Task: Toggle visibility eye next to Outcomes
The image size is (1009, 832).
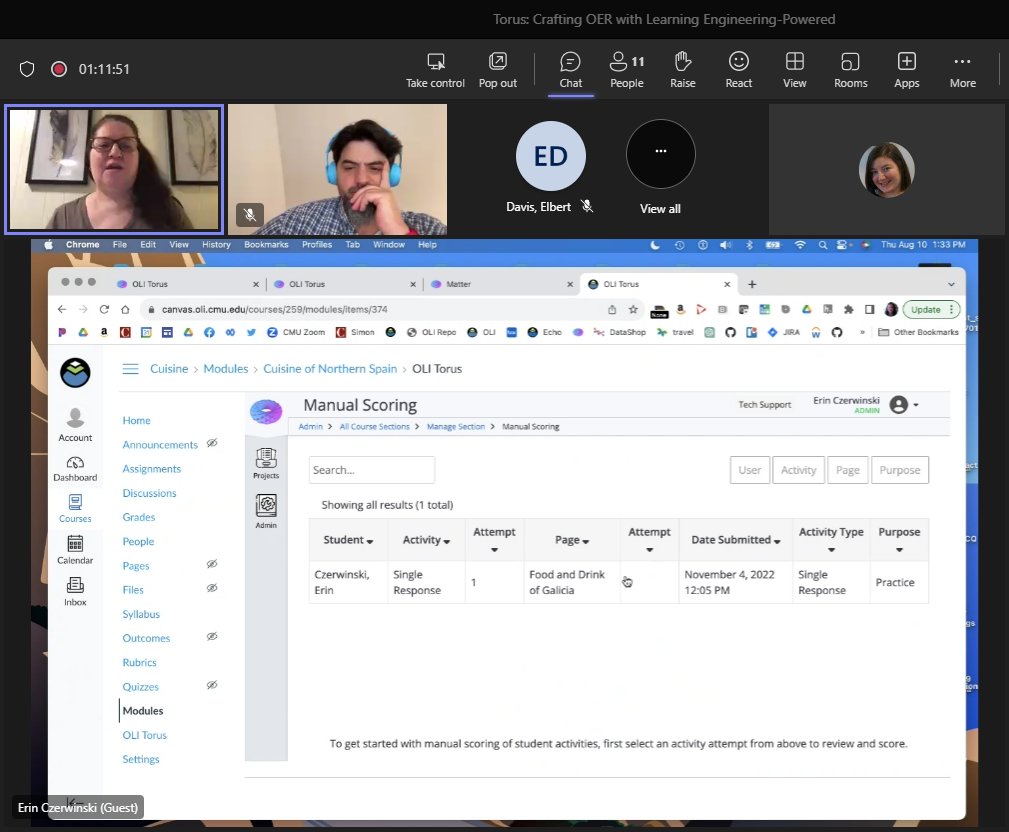Action: pos(212,636)
